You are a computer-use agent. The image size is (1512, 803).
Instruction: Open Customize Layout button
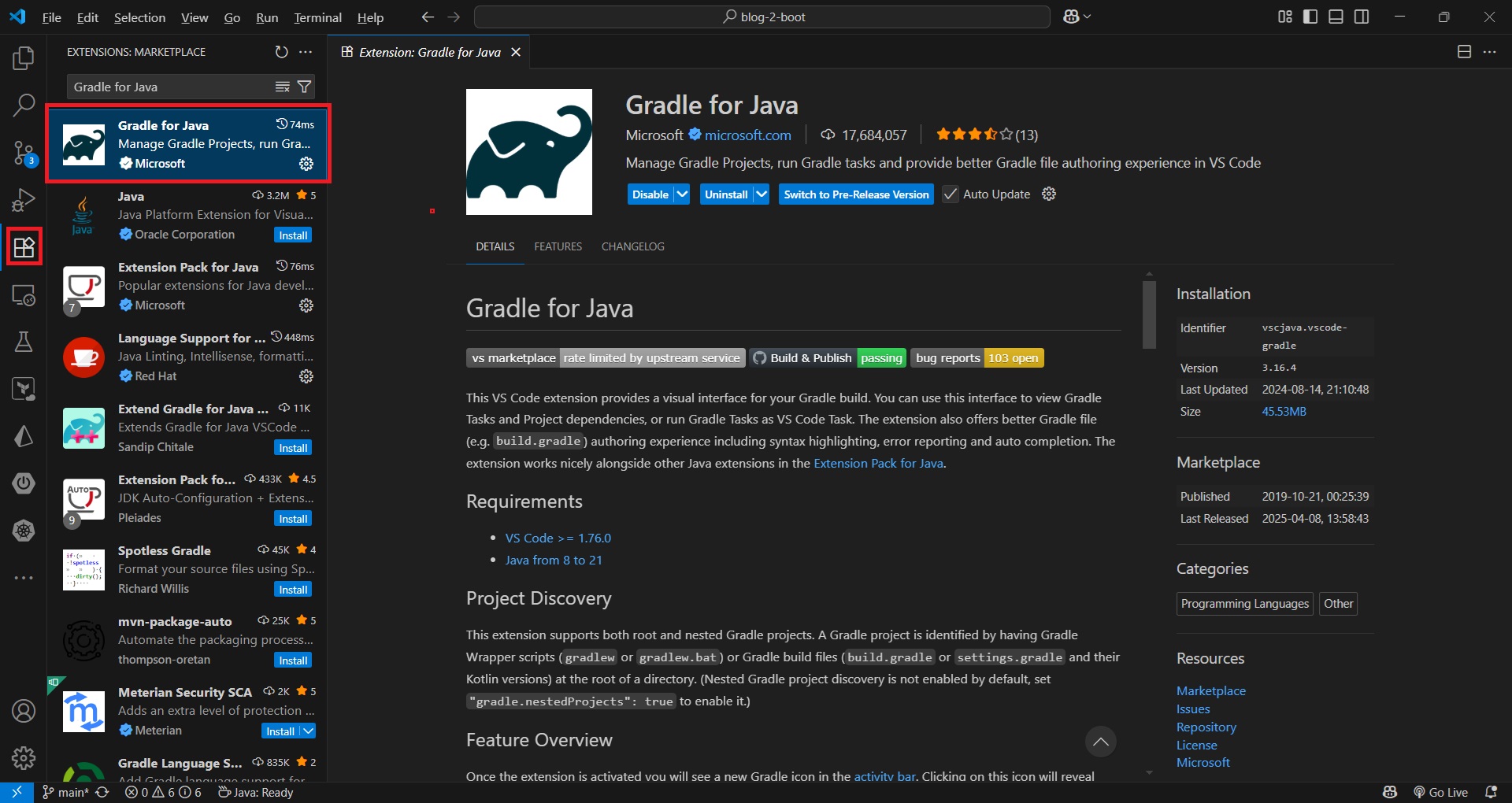pyautogui.click(x=1285, y=17)
